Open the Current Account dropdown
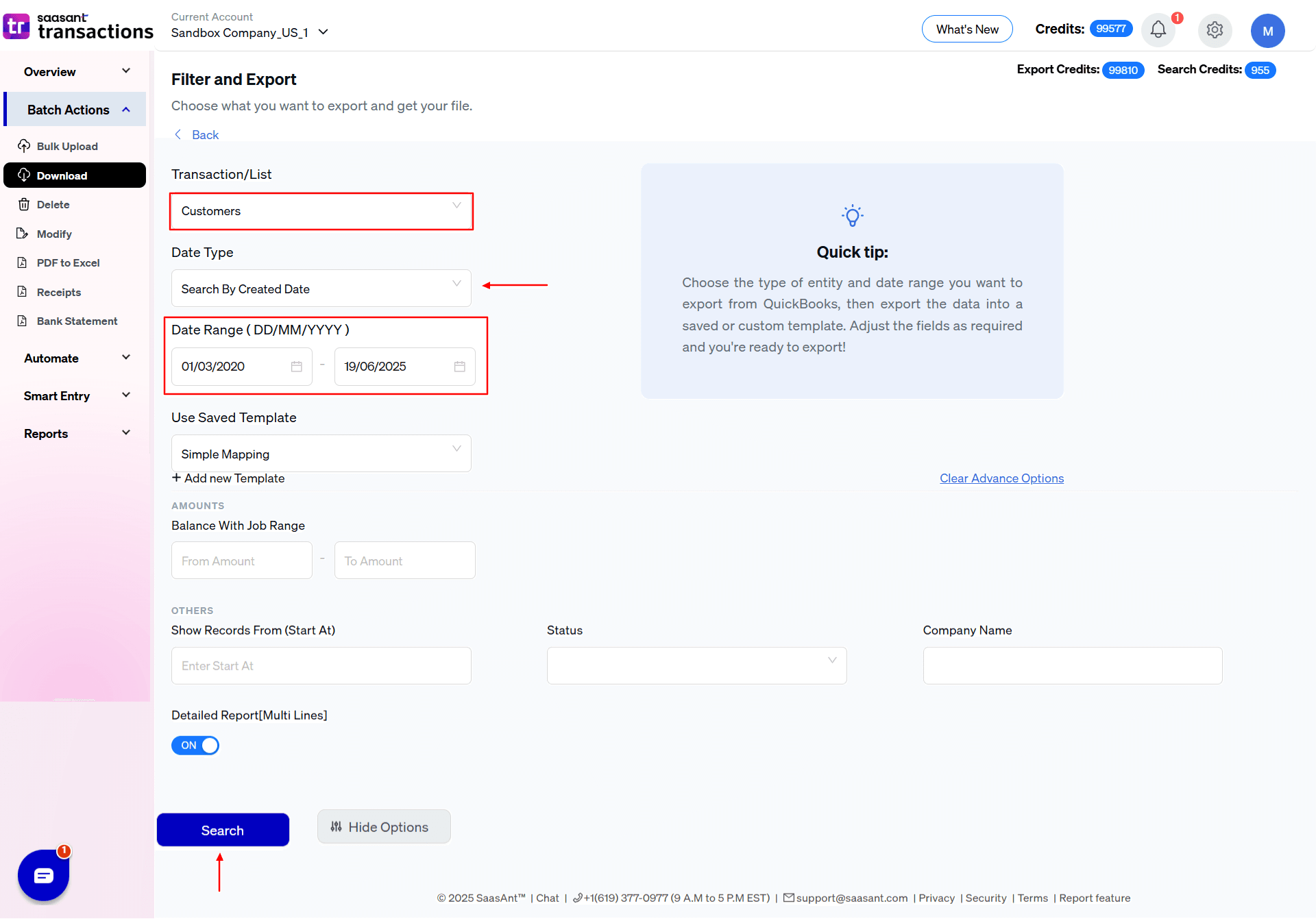1316x919 pixels. [x=250, y=32]
